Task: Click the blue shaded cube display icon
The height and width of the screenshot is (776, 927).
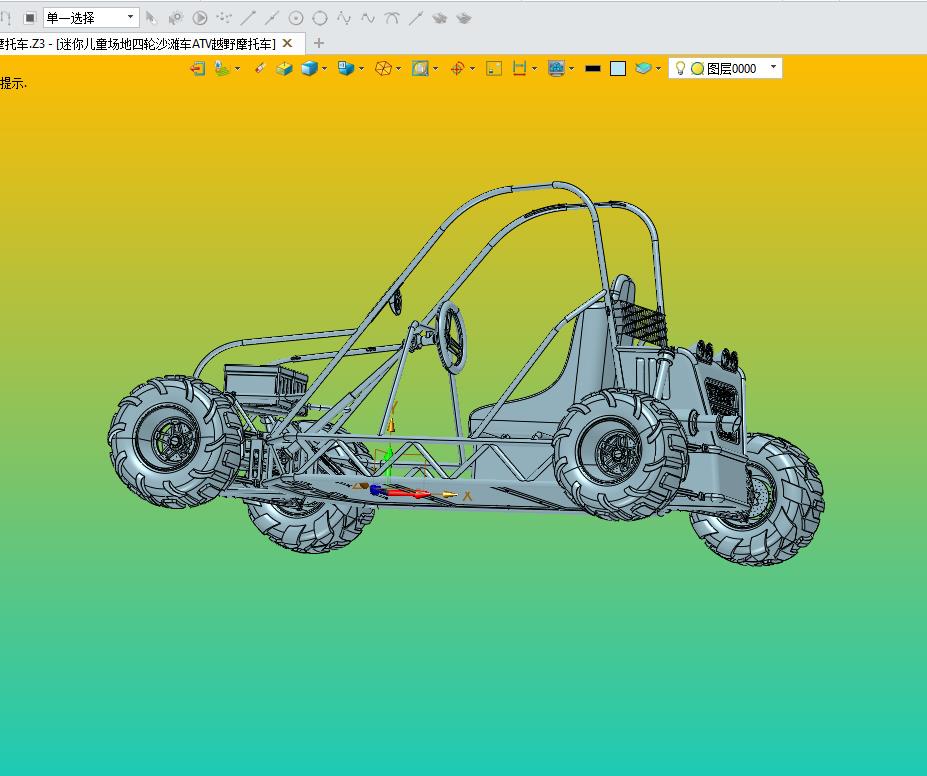Action: coord(309,69)
